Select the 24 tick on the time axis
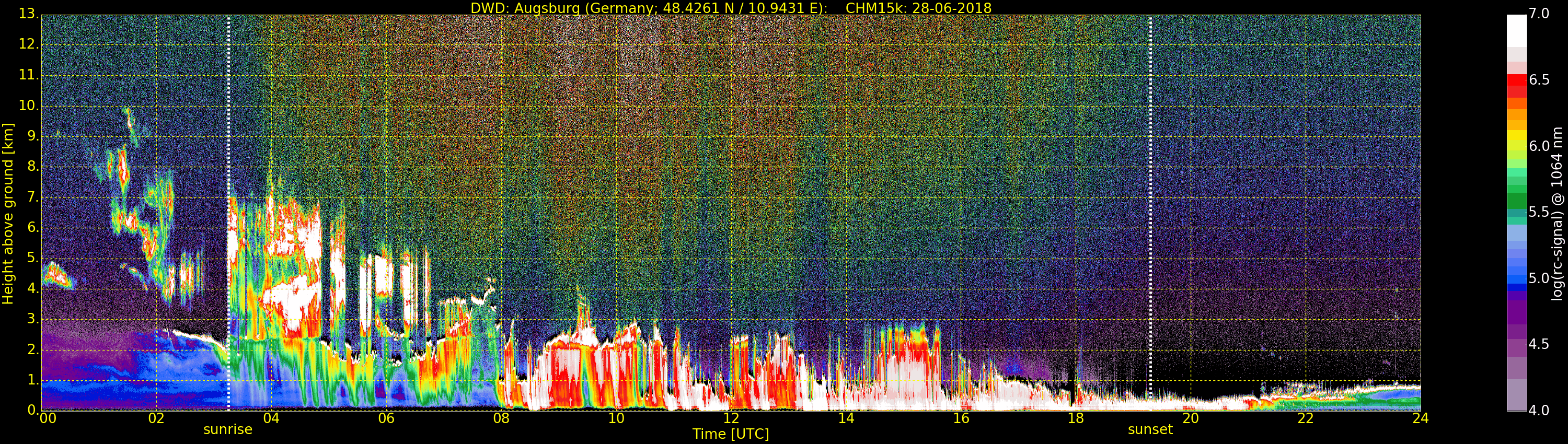 pyautogui.click(x=1420, y=418)
